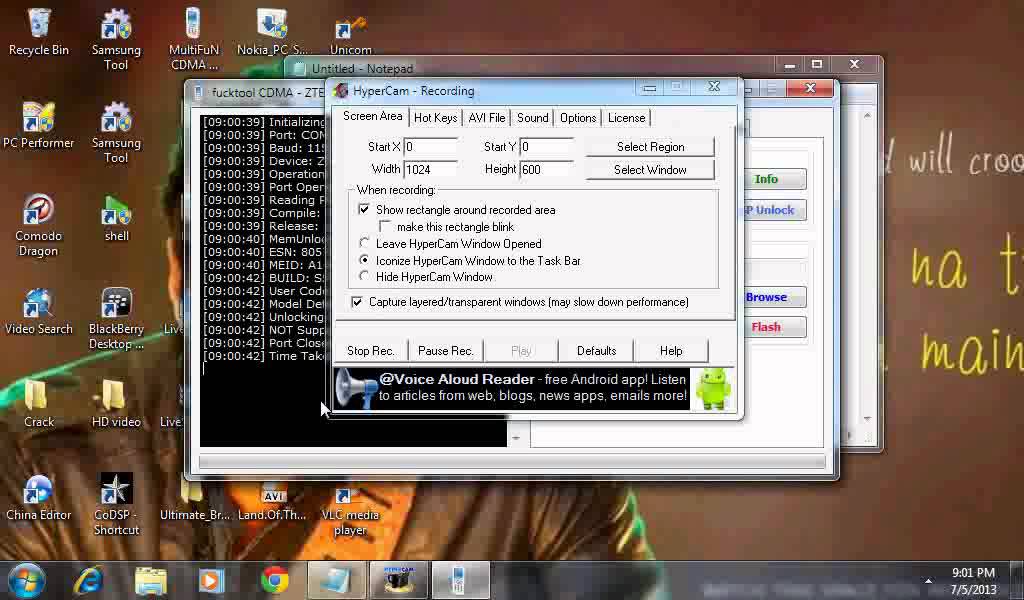Click Stop Rec. button
The height and width of the screenshot is (600, 1024).
370,351
